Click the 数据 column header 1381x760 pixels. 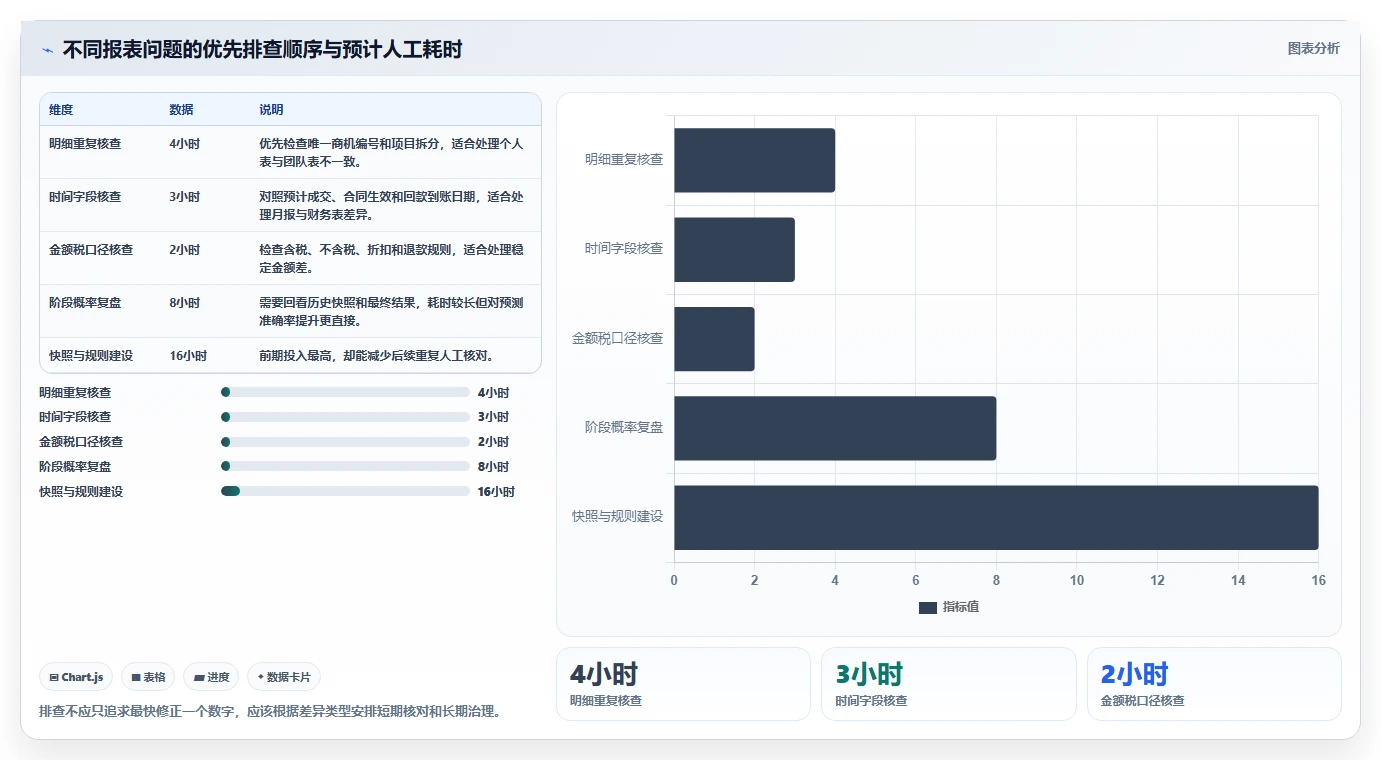point(182,110)
